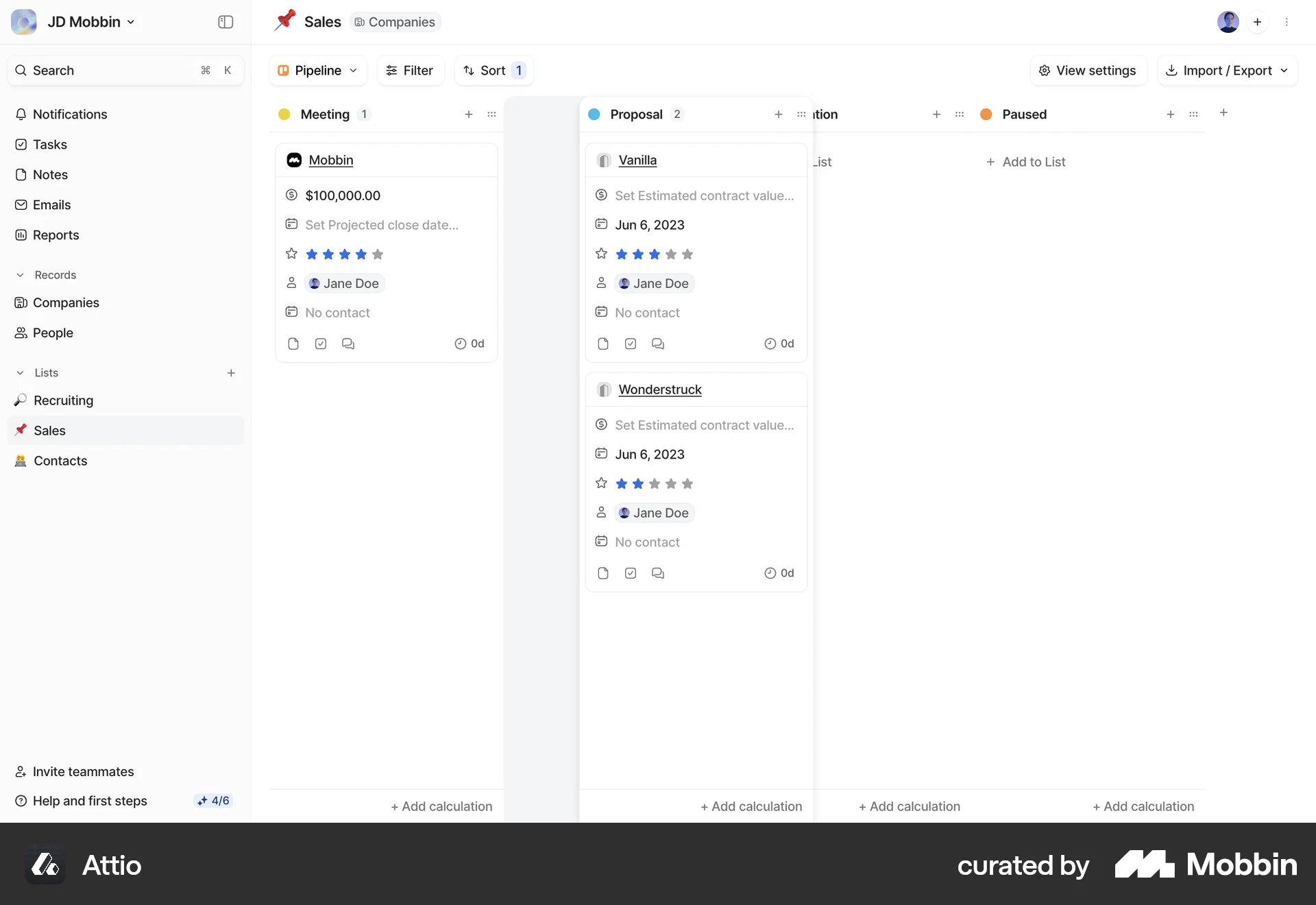The height and width of the screenshot is (905, 1316).
Task: Click the calendar icon next to Jun 6, 2023
Action: click(601, 224)
